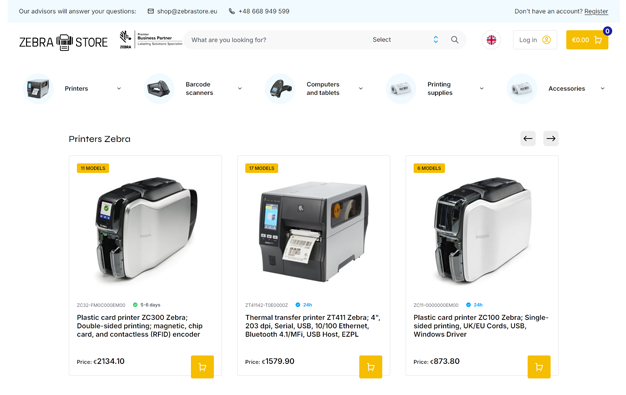Click the Zebra Store logo
Image resolution: width=626 pixels, height=395 pixels.
click(63, 42)
